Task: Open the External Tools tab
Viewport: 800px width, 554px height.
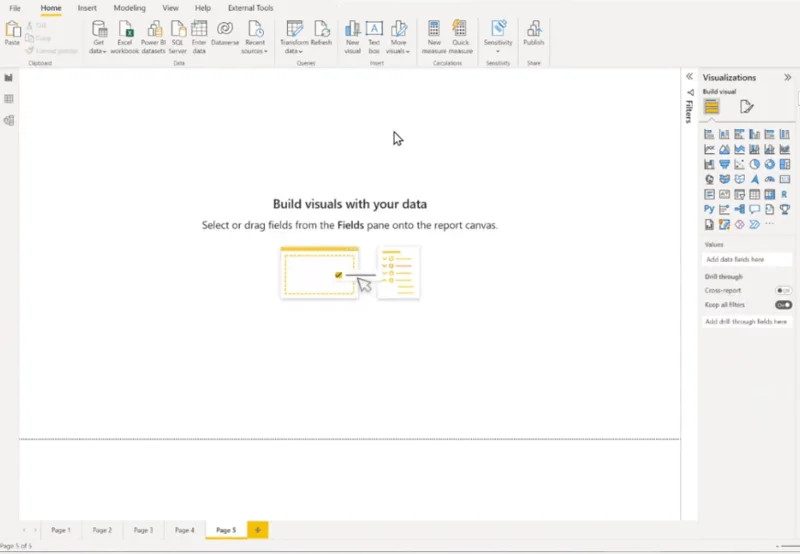Action: pos(251,8)
